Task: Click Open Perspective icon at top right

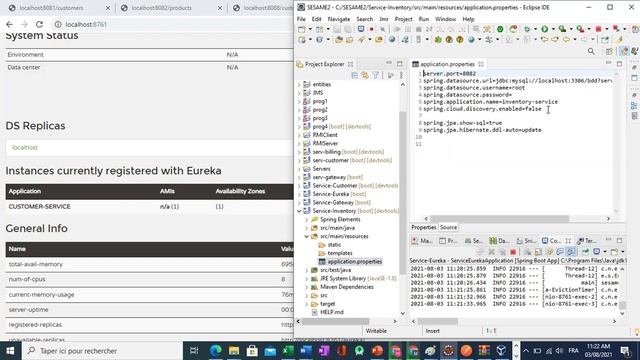Action: pyautogui.click(x=609, y=51)
